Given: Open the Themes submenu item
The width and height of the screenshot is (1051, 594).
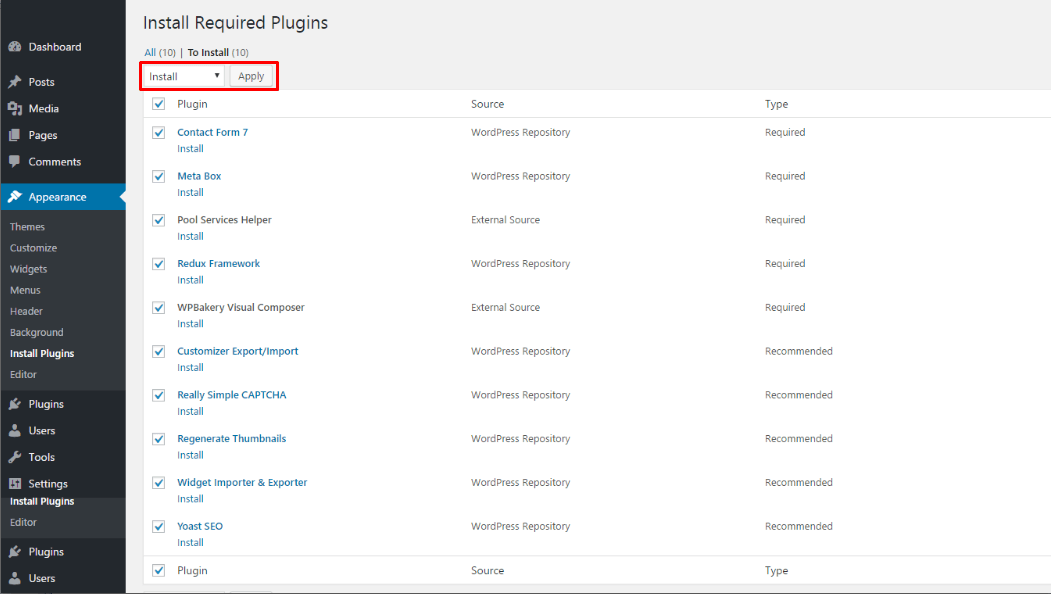Looking at the screenshot, I should (27, 227).
